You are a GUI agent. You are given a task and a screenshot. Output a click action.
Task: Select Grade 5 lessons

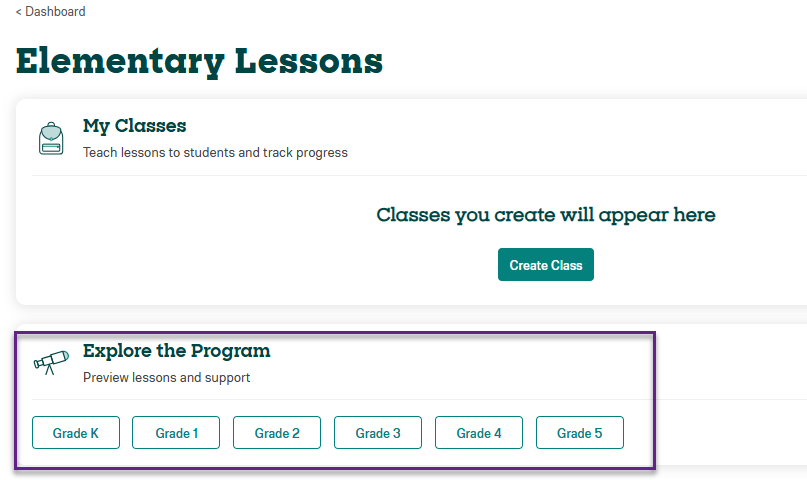(x=580, y=433)
